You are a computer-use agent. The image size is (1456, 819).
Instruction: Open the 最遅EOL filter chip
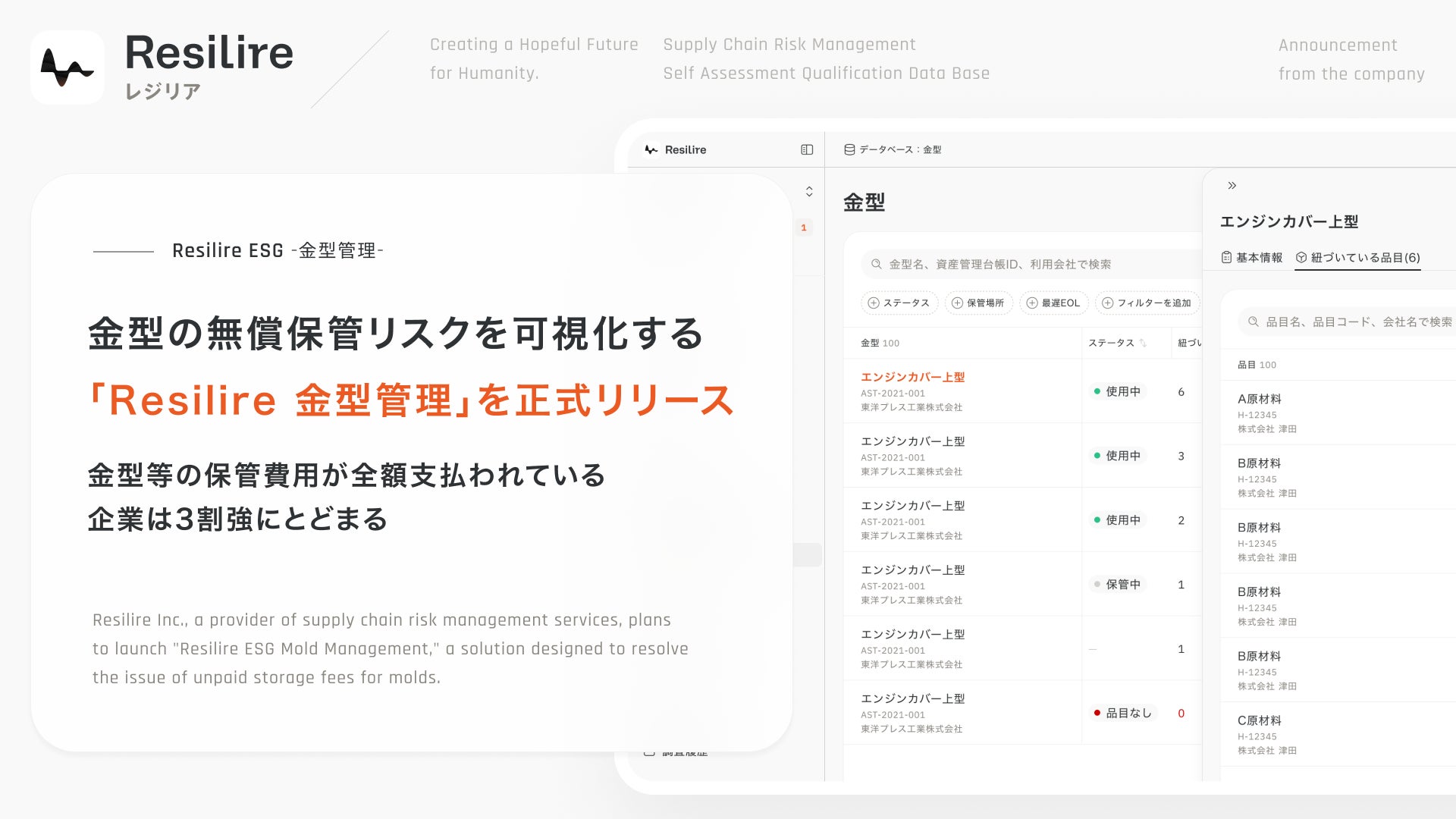1053,303
